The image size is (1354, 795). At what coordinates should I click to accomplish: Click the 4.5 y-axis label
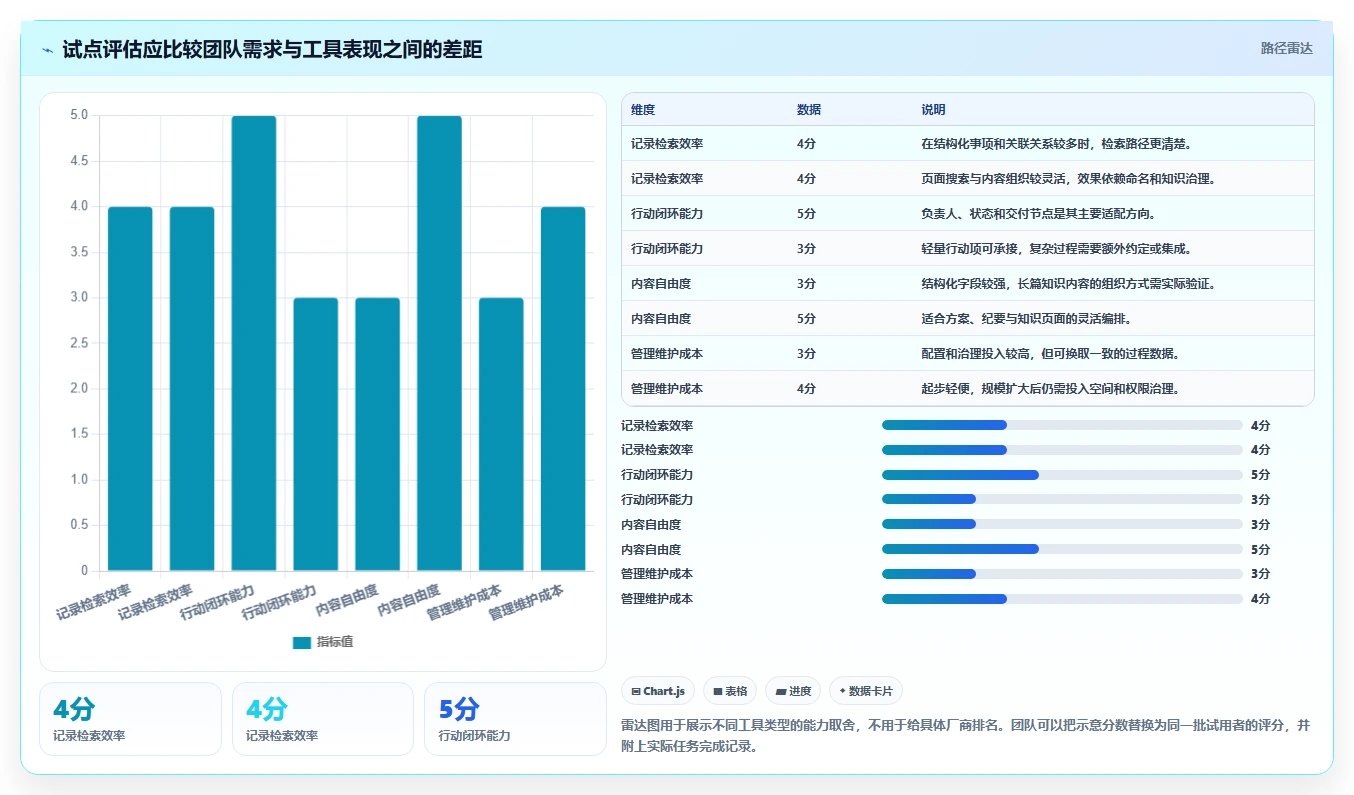pyautogui.click(x=79, y=161)
